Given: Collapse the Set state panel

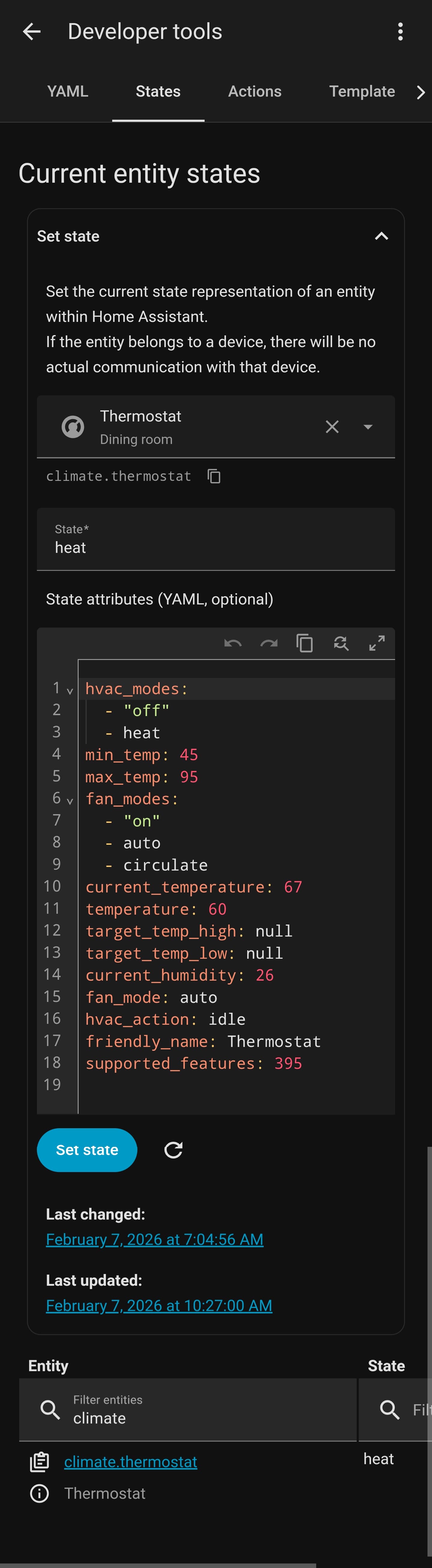Looking at the screenshot, I should pos(381,236).
